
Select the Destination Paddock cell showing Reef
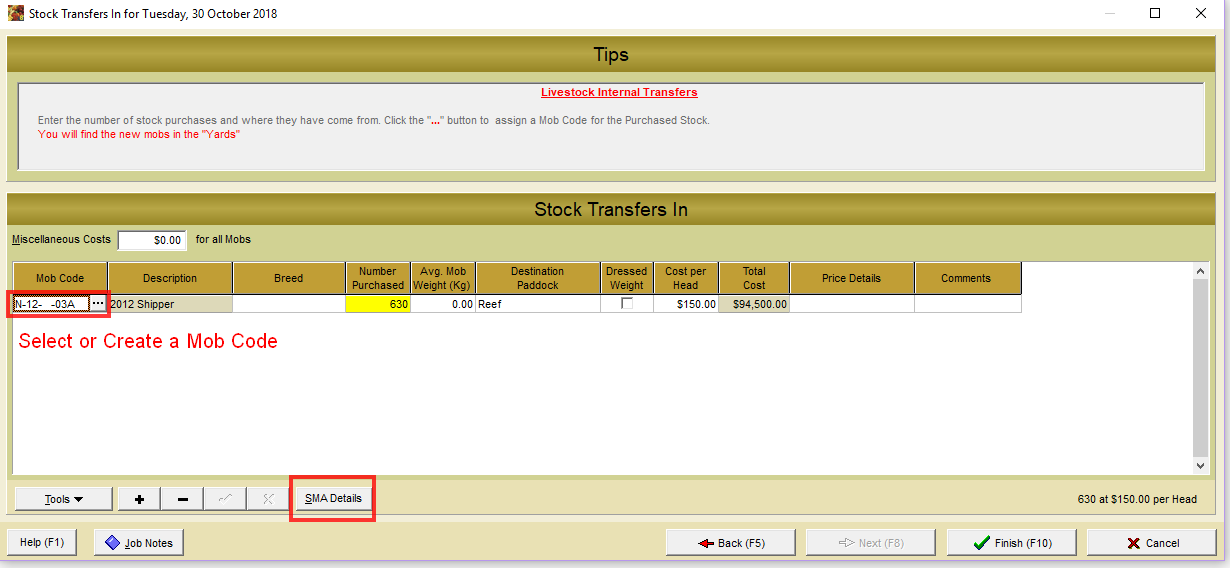pos(538,304)
